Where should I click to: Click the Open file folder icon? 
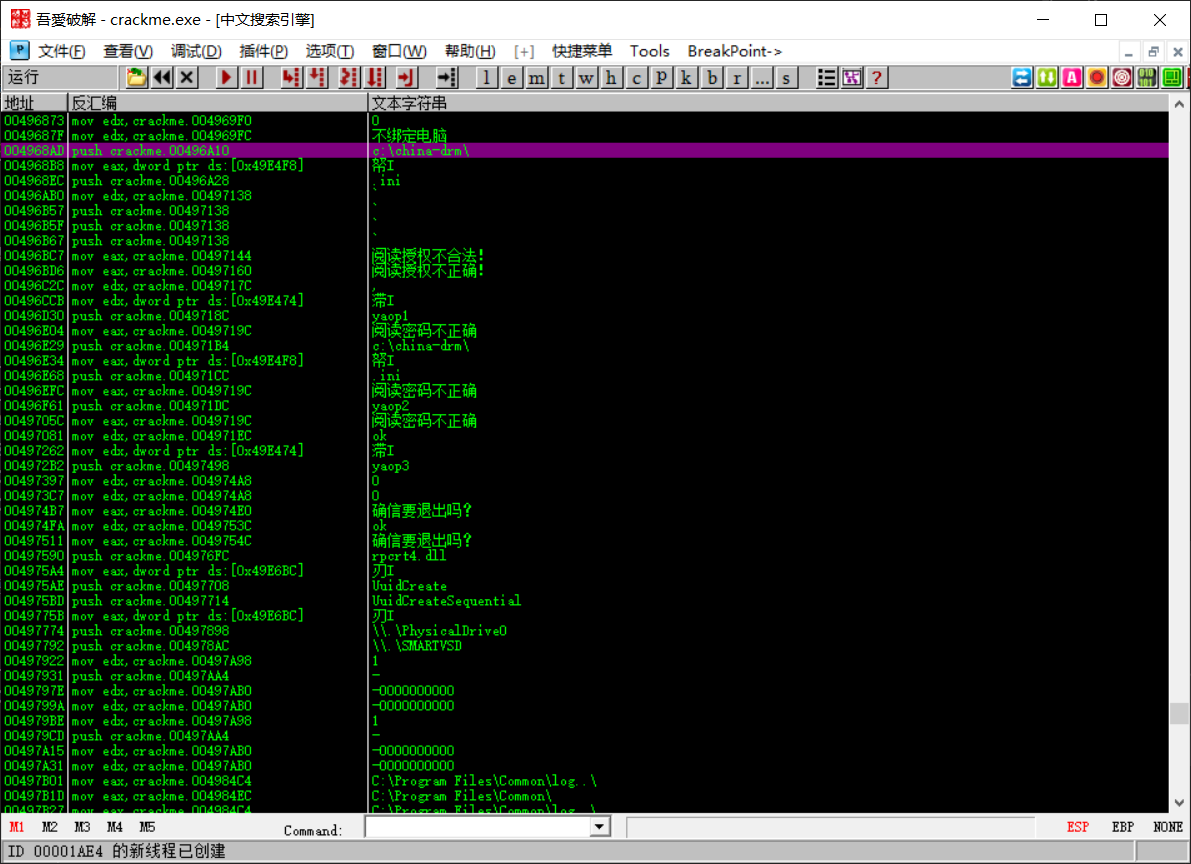[x=136, y=78]
